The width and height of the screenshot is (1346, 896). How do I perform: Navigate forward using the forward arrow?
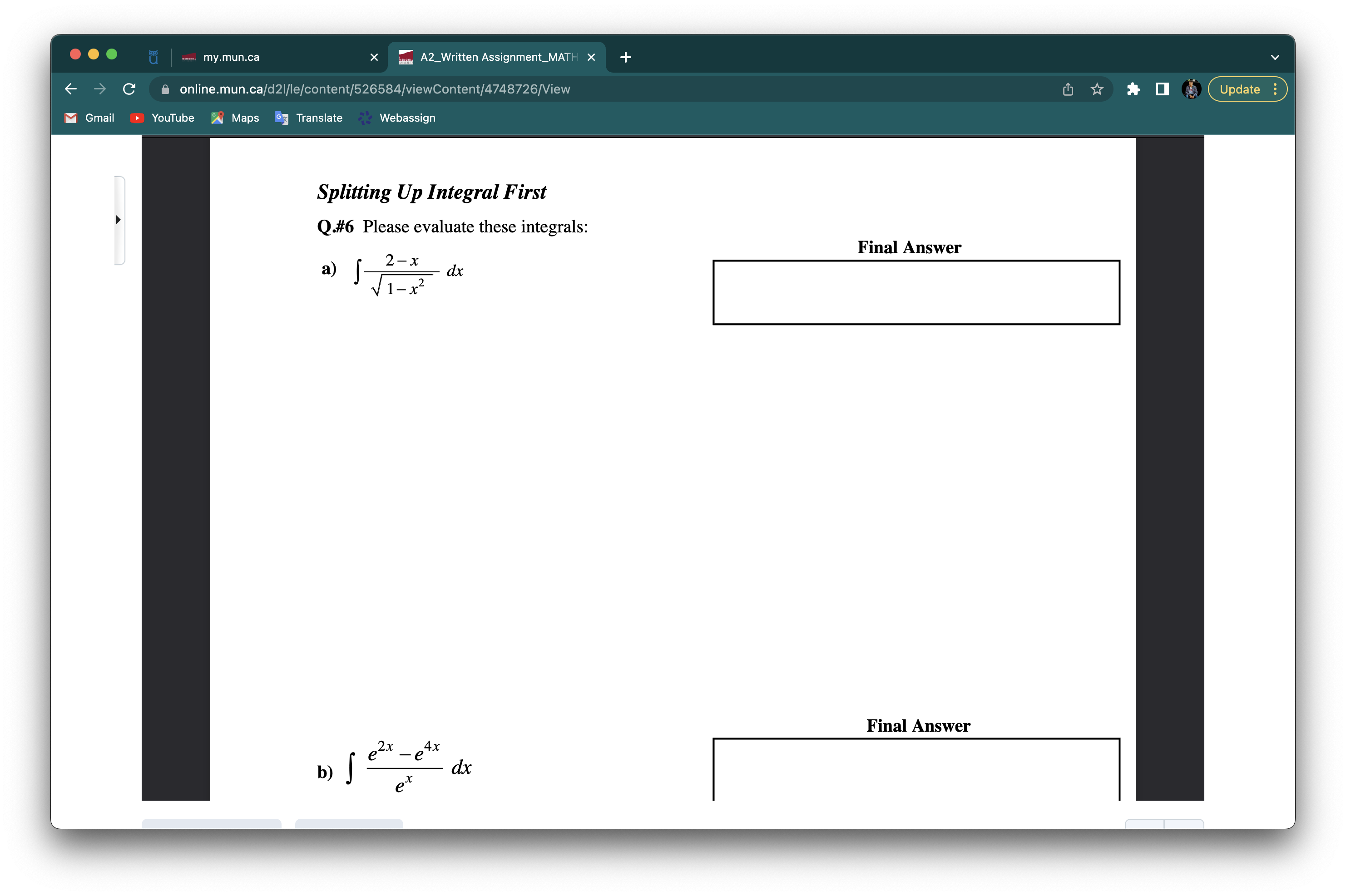(x=100, y=89)
